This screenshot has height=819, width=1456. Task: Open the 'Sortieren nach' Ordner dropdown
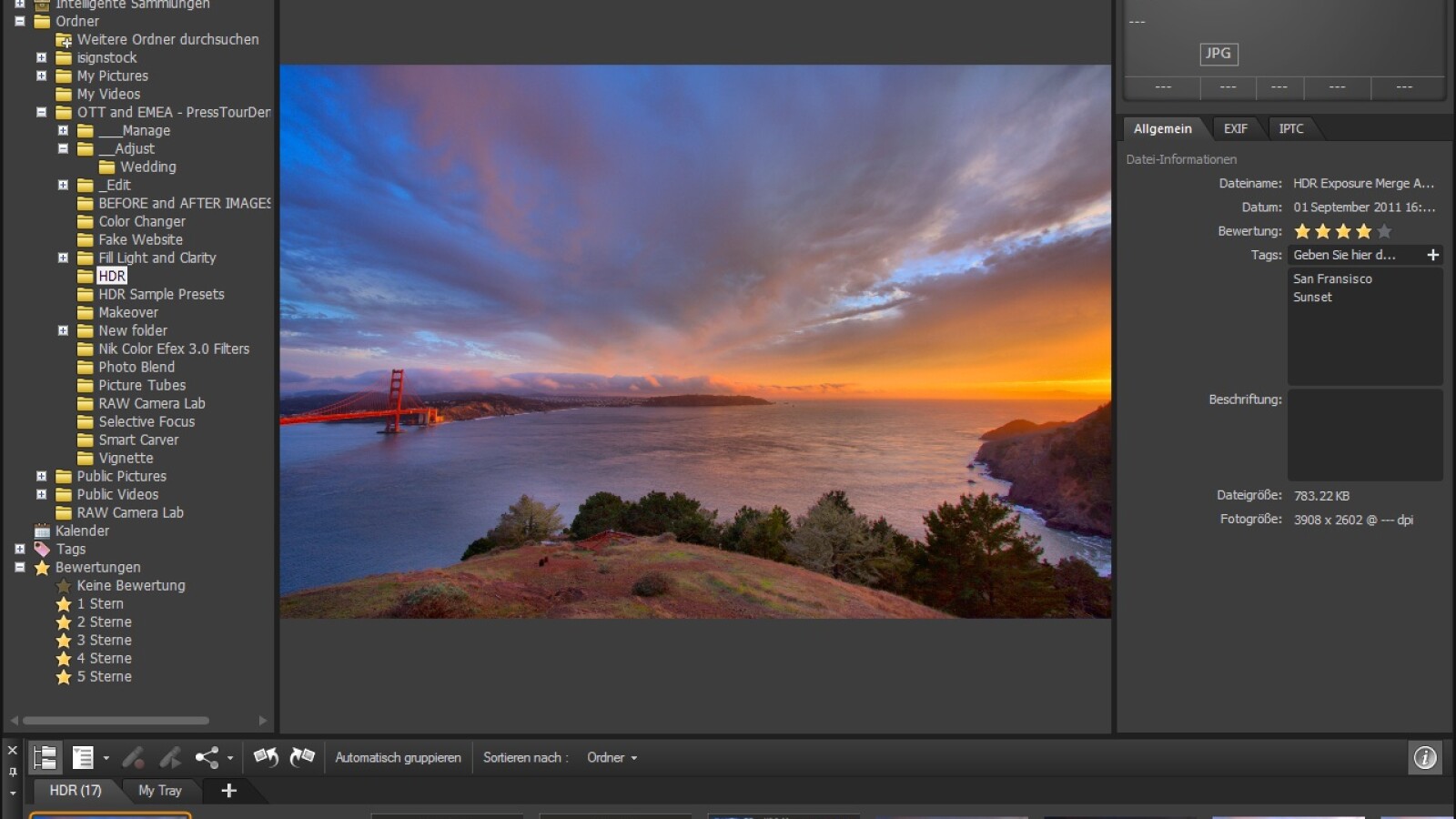(x=612, y=757)
